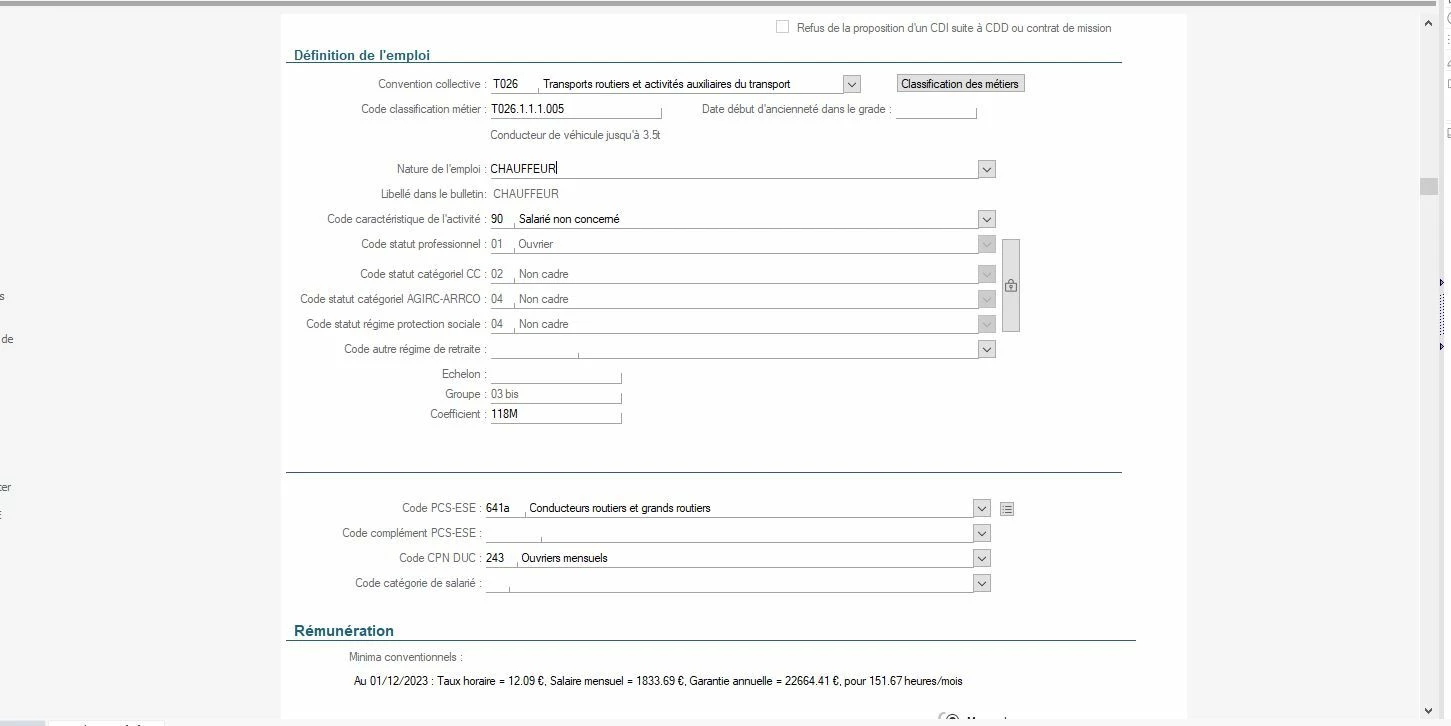This screenshot has width=1451, height=726.
Task: Click the AGIRC-ARRCO statut dropdown arrow
Action: 987,299
